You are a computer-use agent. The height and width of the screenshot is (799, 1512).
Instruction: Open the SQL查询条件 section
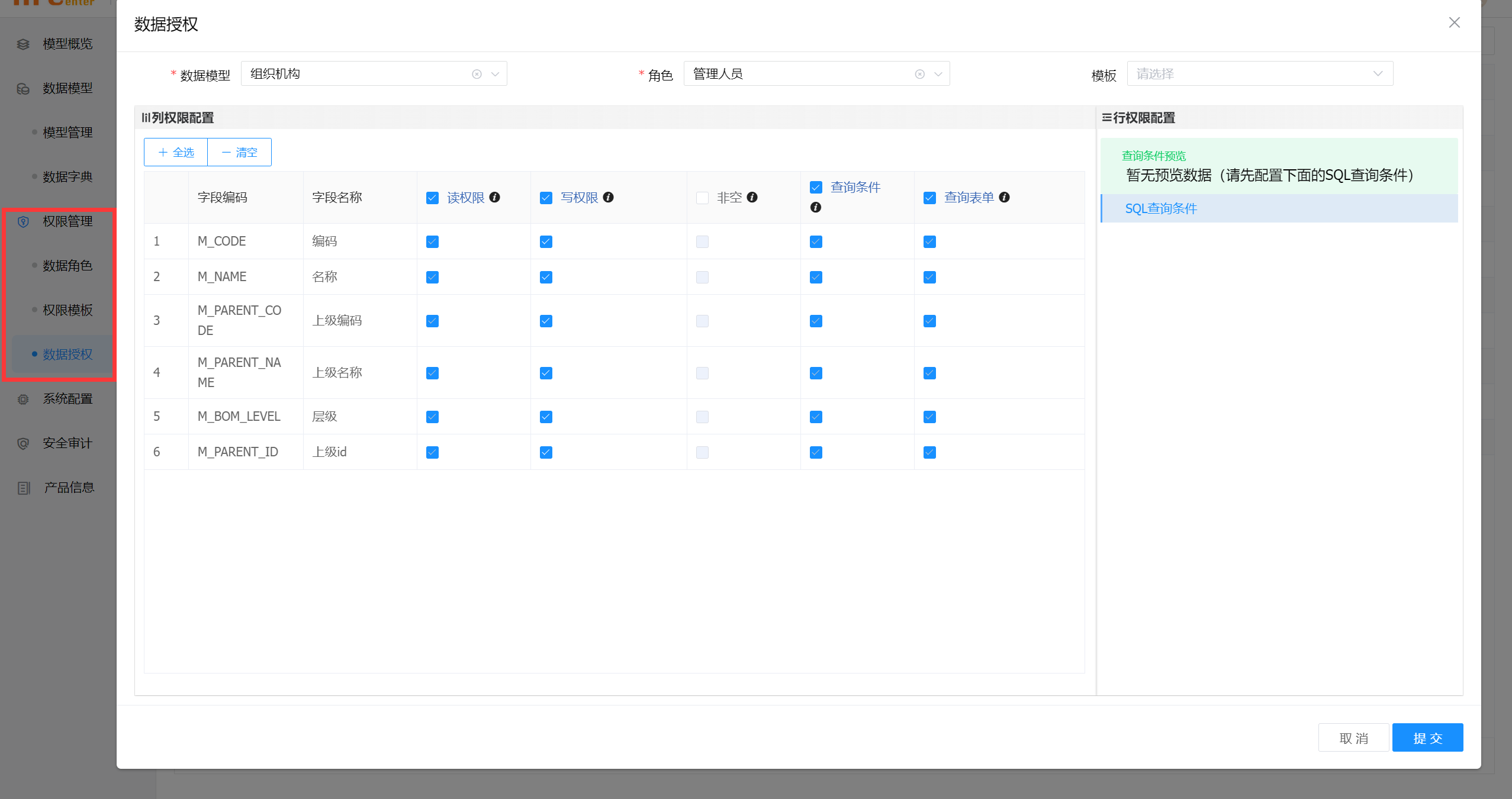1279,208
